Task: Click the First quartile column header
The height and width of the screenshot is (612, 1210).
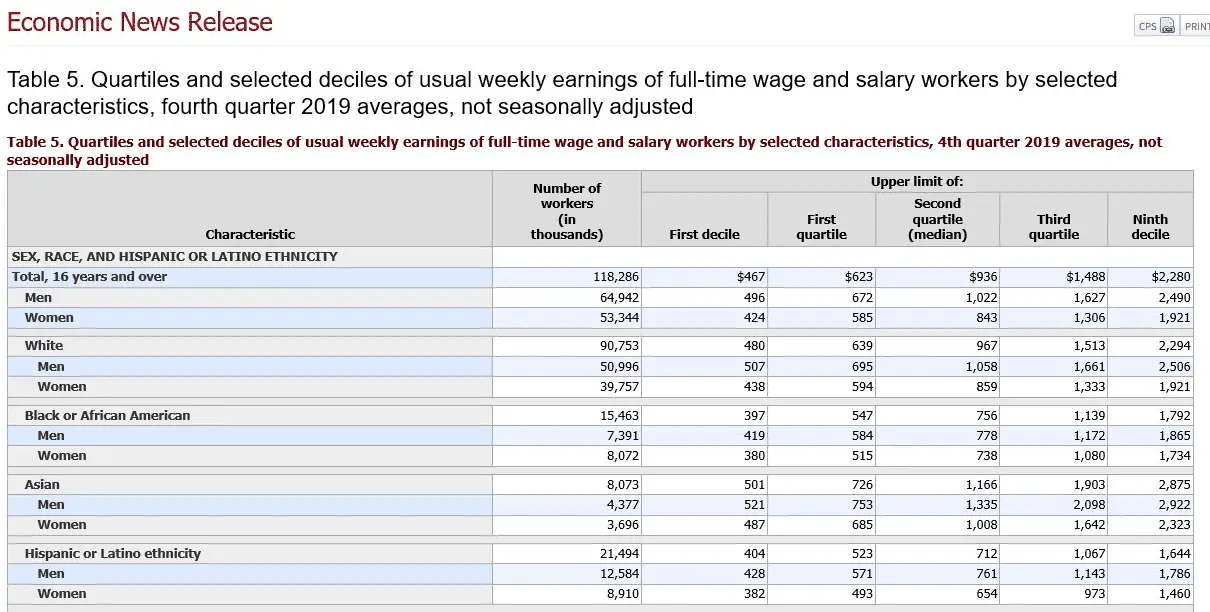Action: [x=821, y=227]
